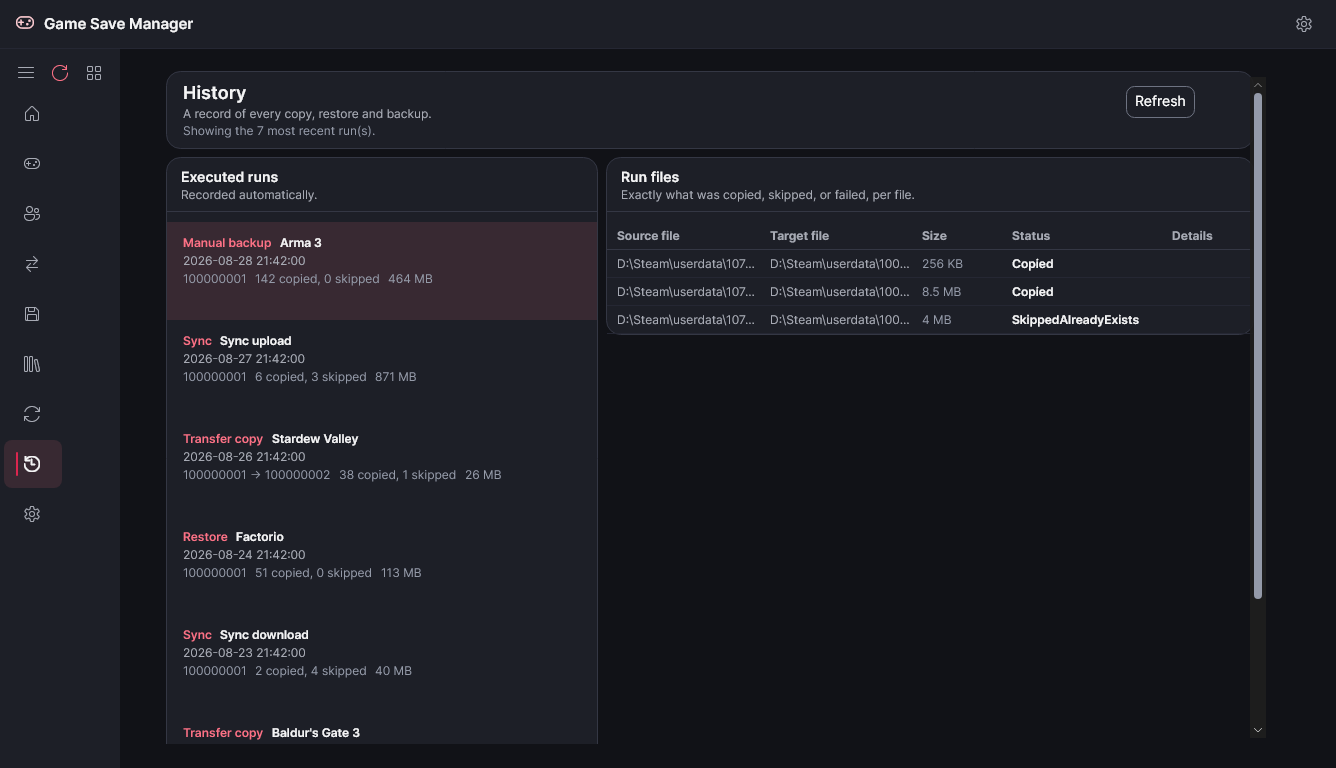Select the Sync upload run
1336x768 pixels.
pos(382,369)
